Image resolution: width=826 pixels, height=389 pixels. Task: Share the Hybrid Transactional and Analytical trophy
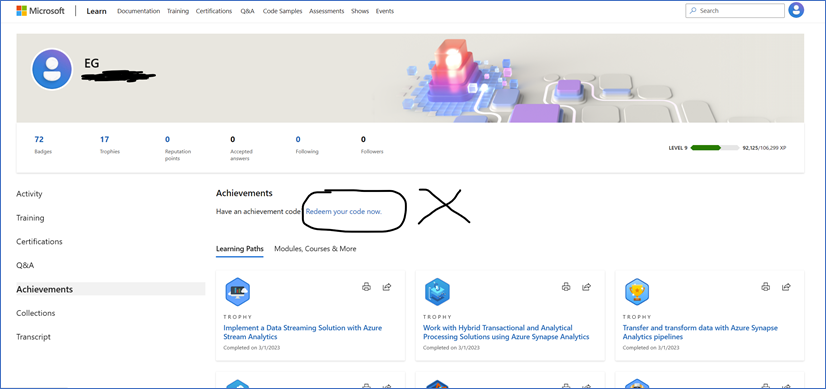point(586,287)
